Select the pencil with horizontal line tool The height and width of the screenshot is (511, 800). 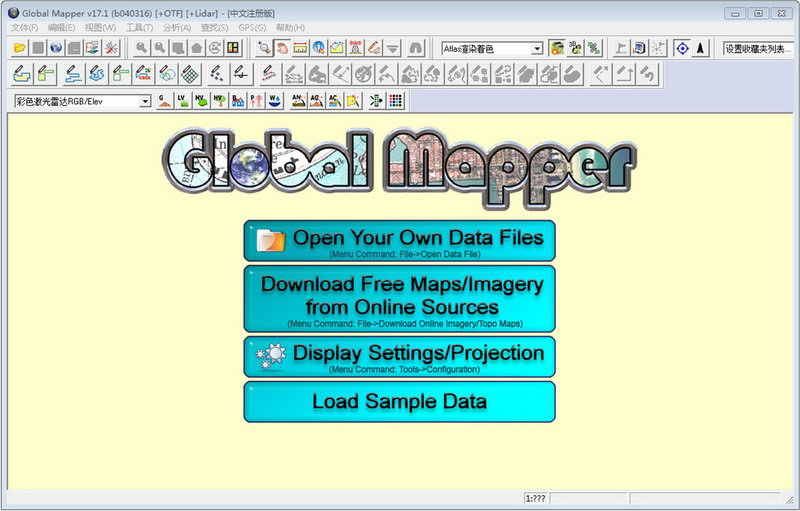[240, 74]
